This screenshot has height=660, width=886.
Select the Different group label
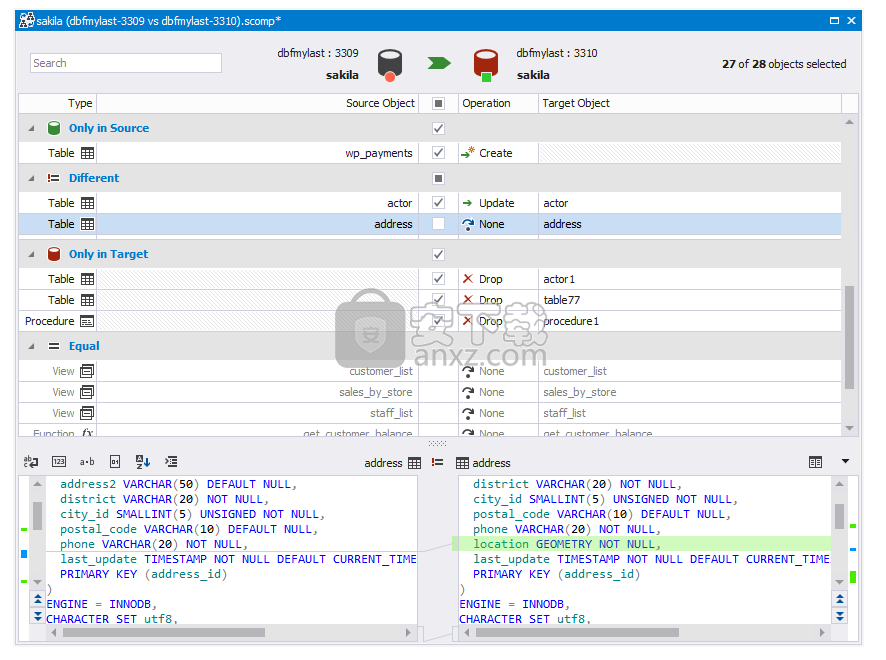point(94,178)
